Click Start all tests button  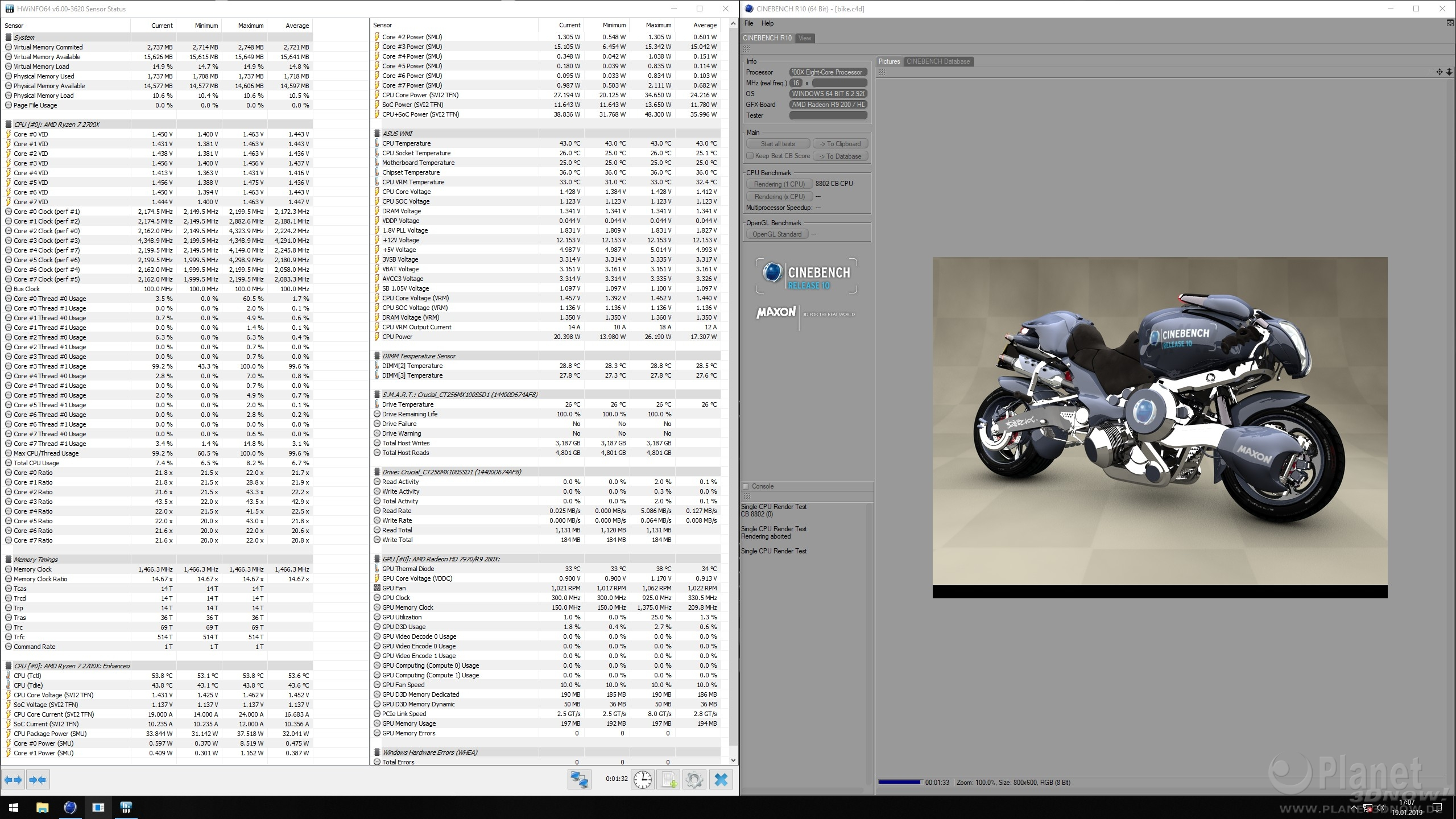point(777,144)
